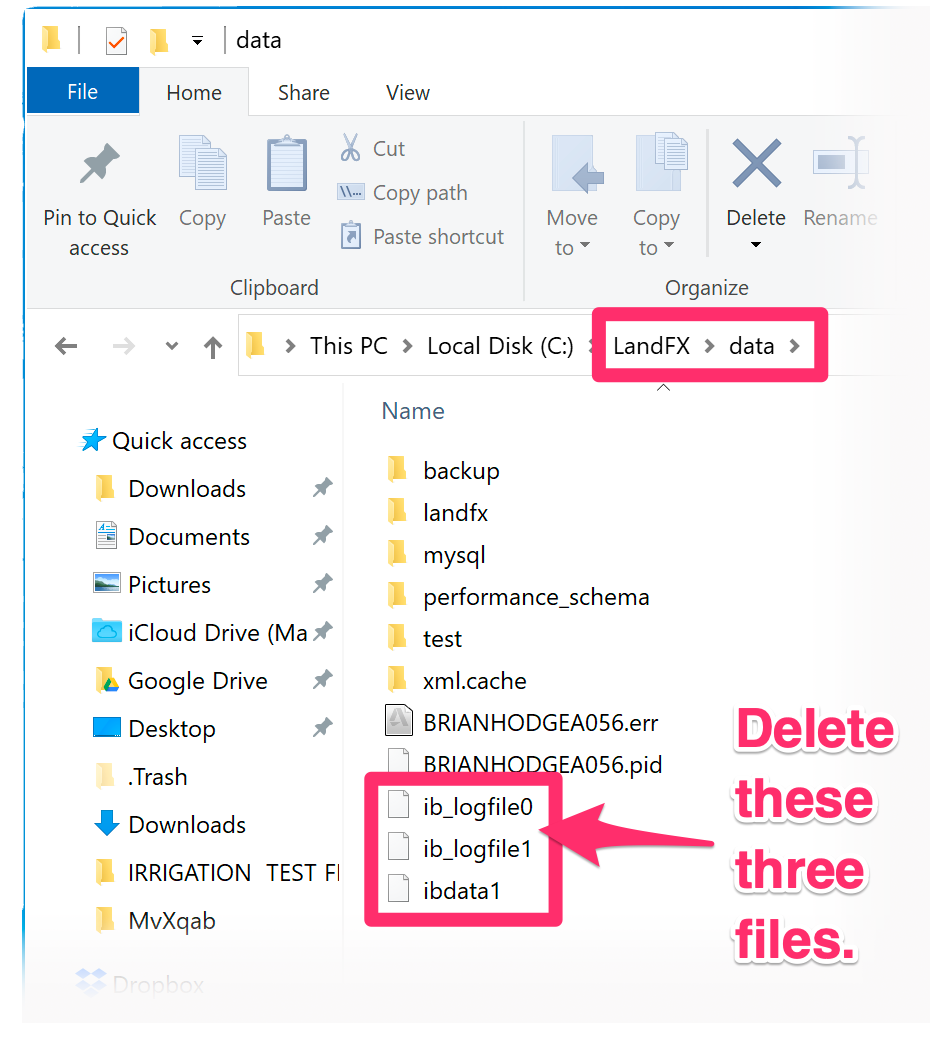Select the backup folder icon
The width and height of the screenshot is (930, 1064).
pyautogui.click(x=398, y=470)
